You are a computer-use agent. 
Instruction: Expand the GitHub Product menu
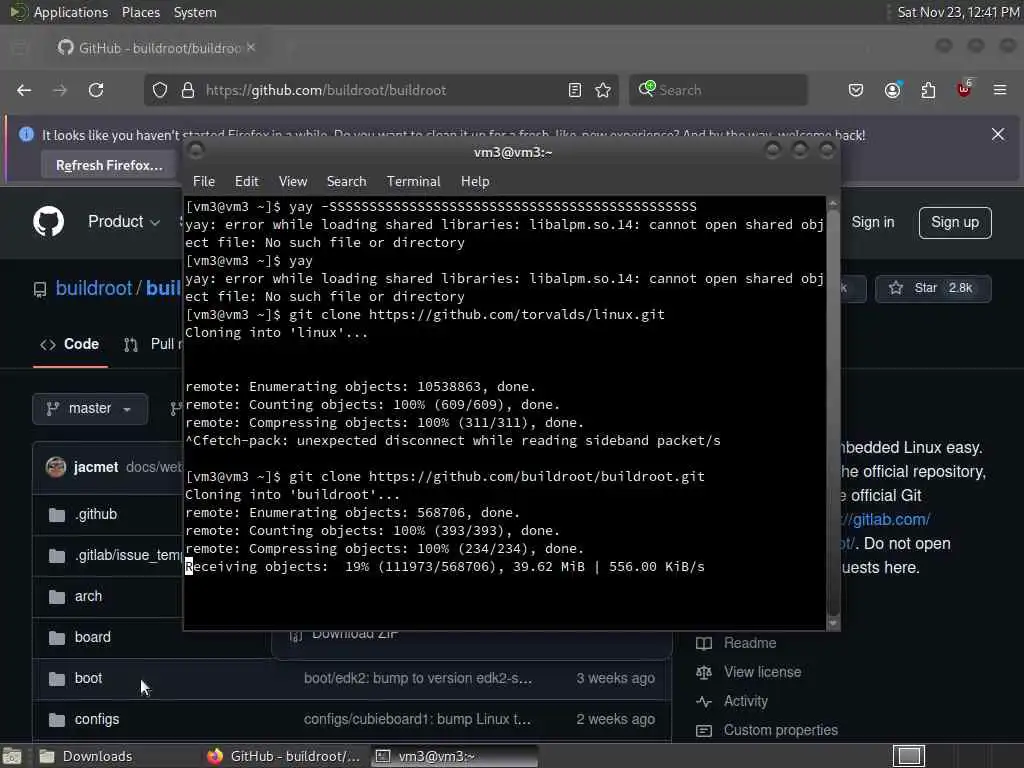[123, 222]
